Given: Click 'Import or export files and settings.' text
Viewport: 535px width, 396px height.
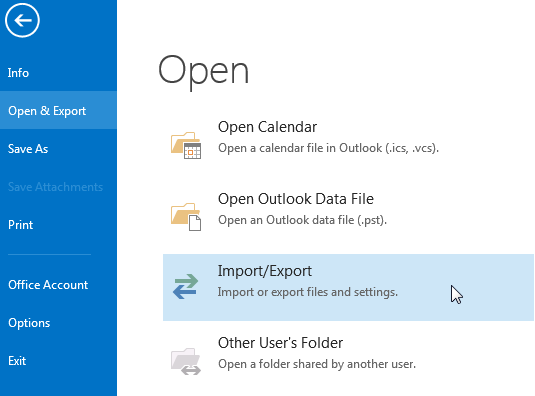Looking at the screenshot, I should (x=308, y=292).
